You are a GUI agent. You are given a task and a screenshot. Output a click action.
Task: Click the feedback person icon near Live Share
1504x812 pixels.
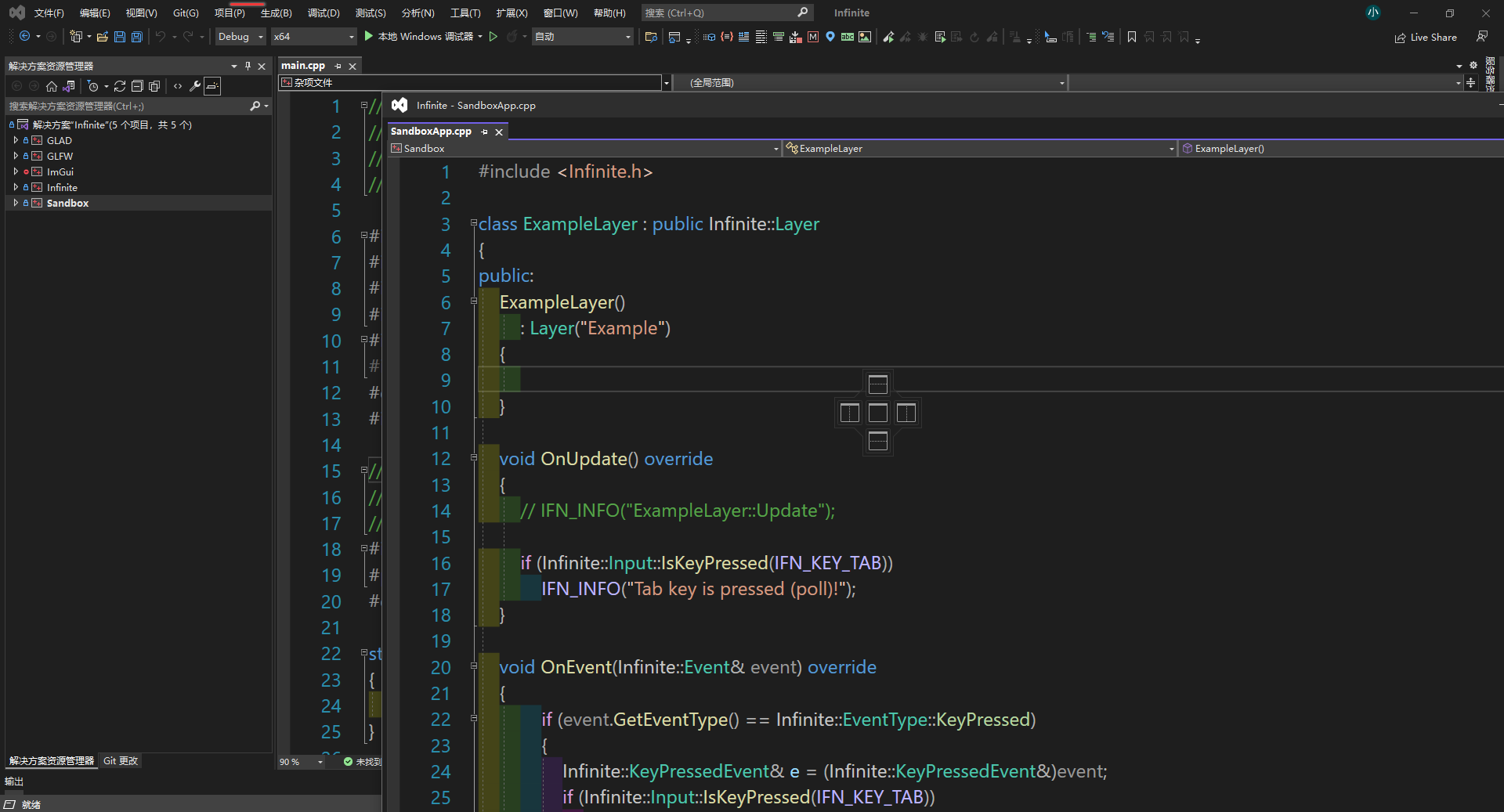click(1482, 37)
